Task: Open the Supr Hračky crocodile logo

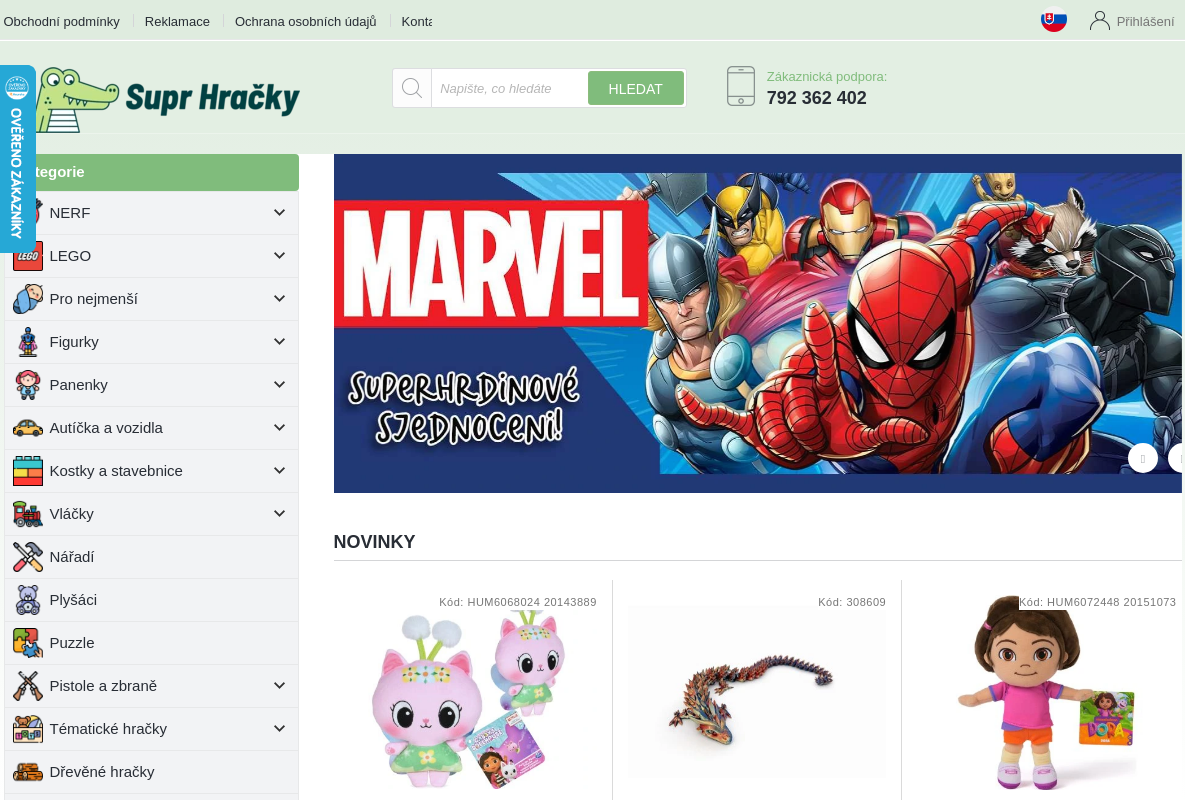Action: [x=166, y=98]
